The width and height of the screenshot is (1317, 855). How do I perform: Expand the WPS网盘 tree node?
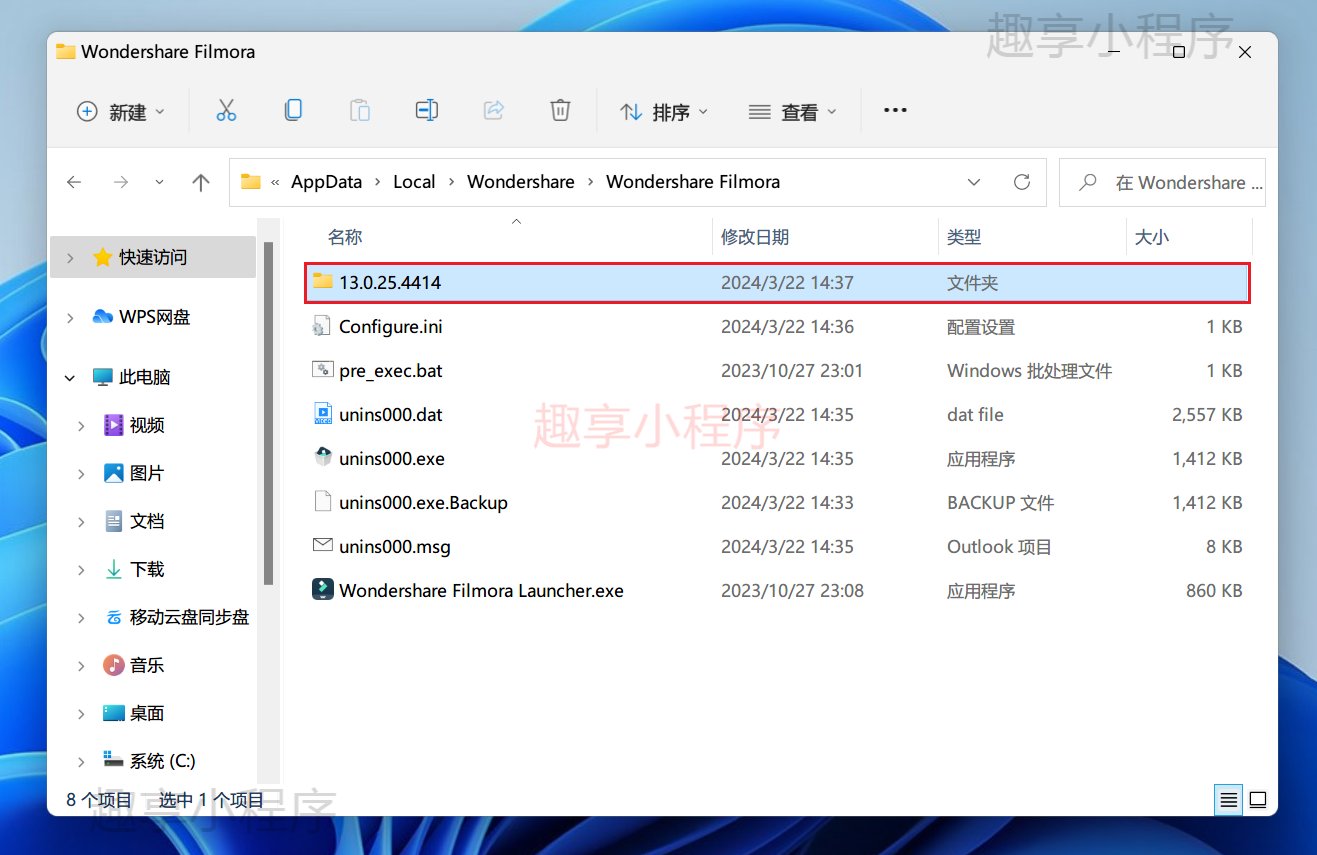tap(70, 317)
